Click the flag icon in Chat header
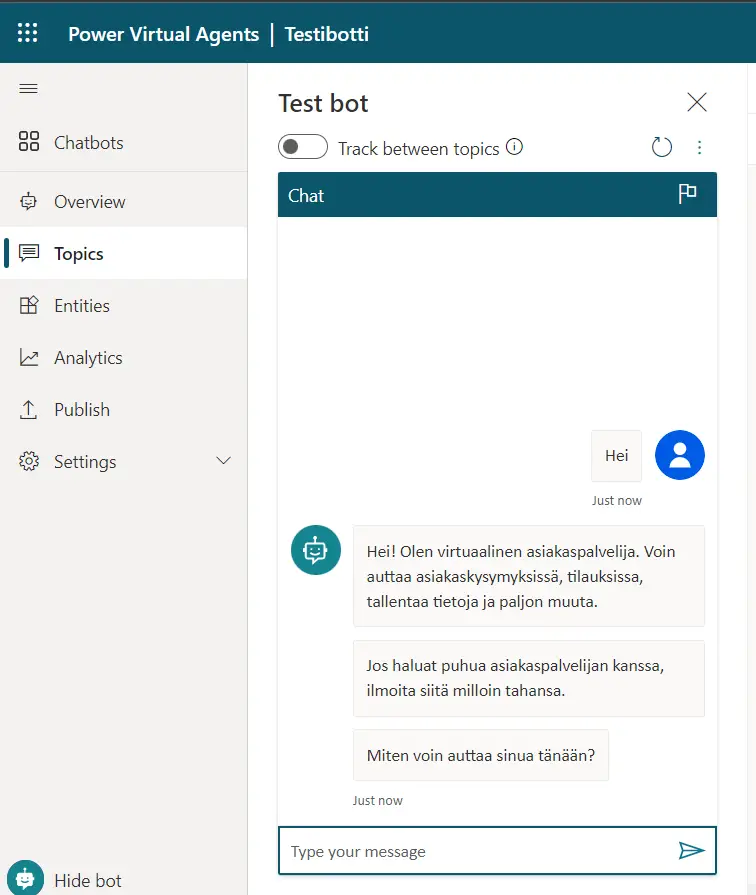 click(687, 194)
